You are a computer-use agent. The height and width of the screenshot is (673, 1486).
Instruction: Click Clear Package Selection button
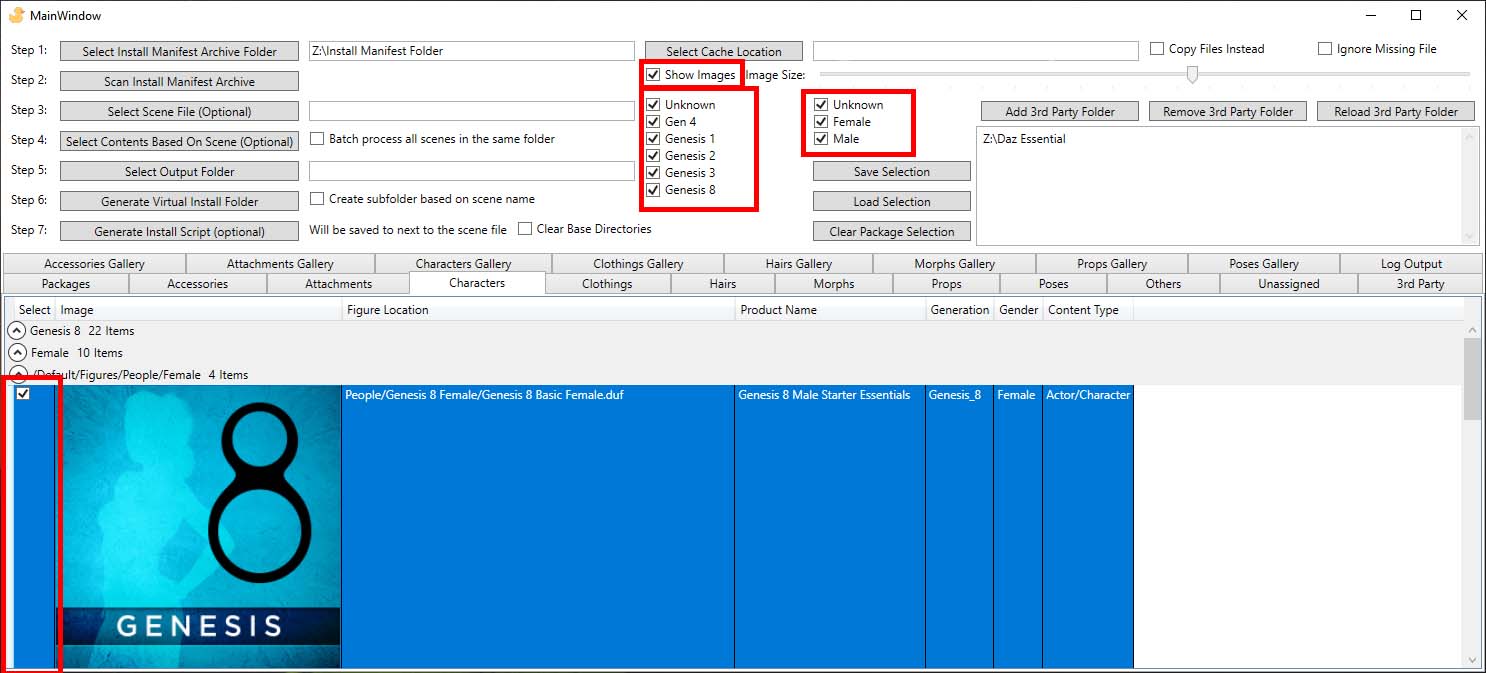tap(892, 231)
